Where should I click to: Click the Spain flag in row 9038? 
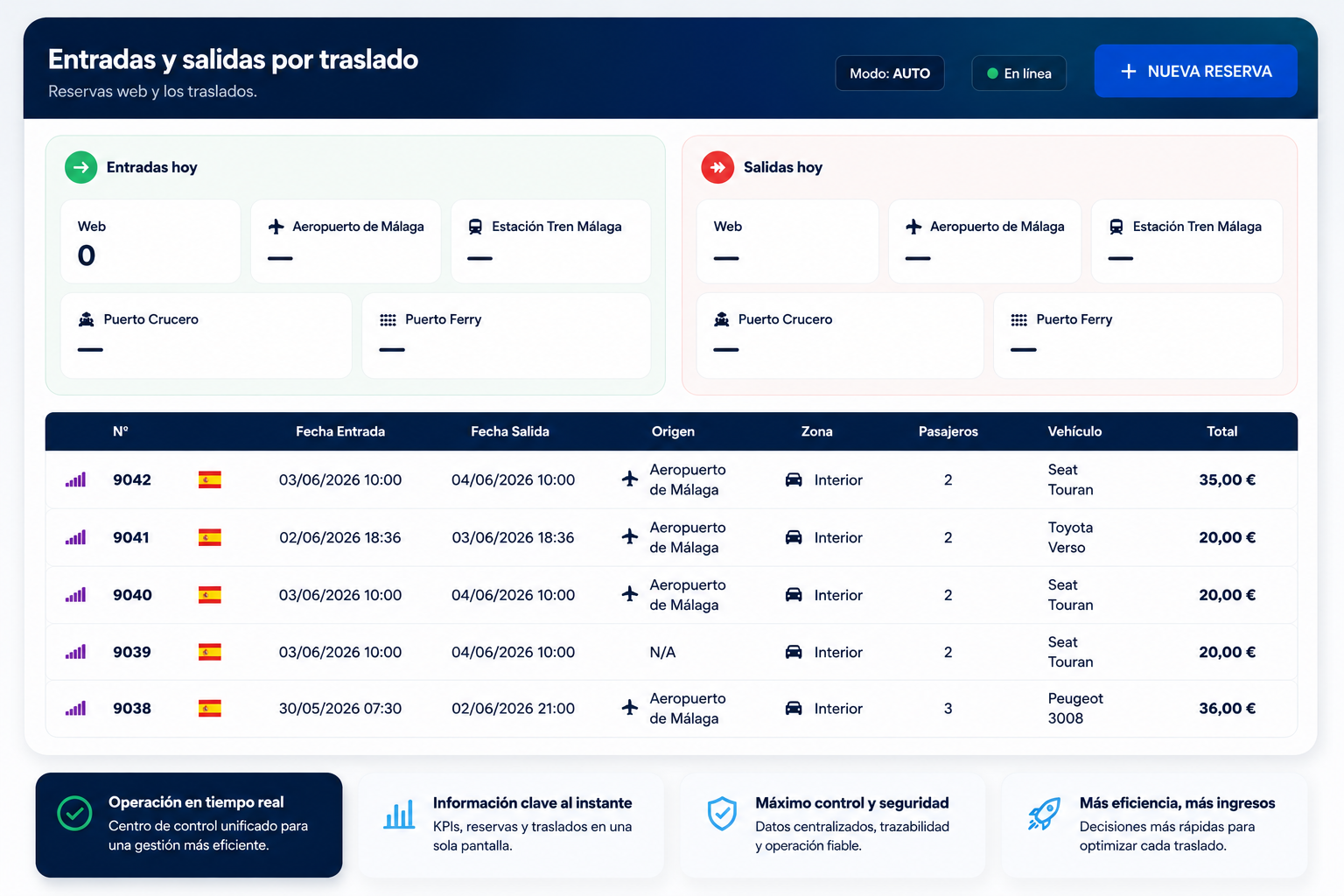click(210, 709)
